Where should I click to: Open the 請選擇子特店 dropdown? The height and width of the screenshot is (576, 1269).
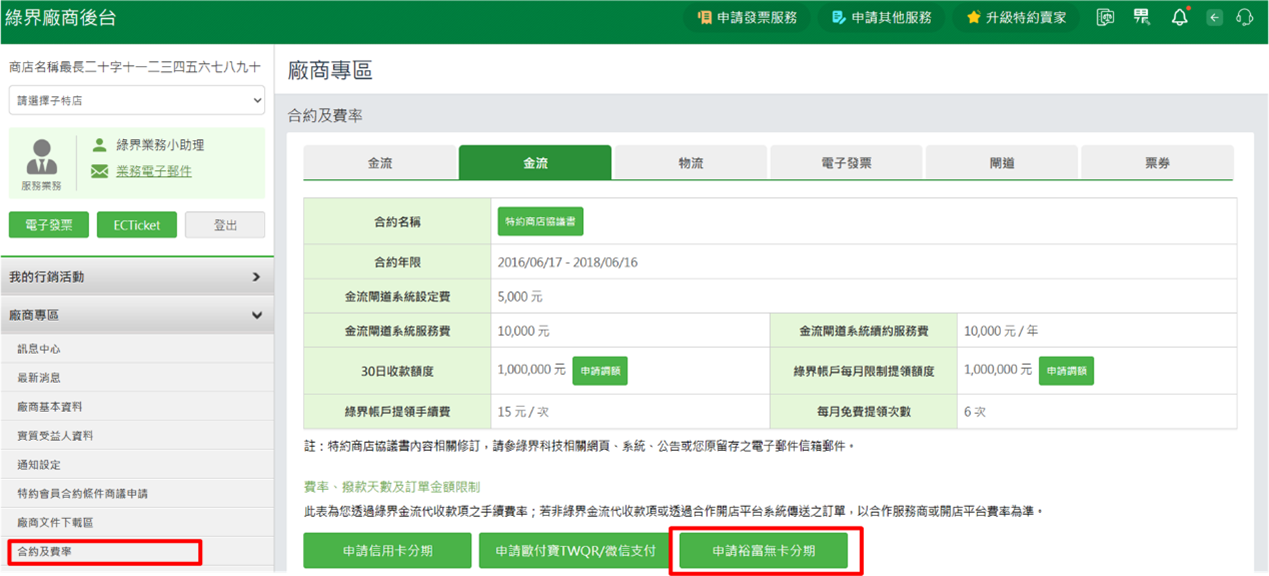tap(137, 101)
